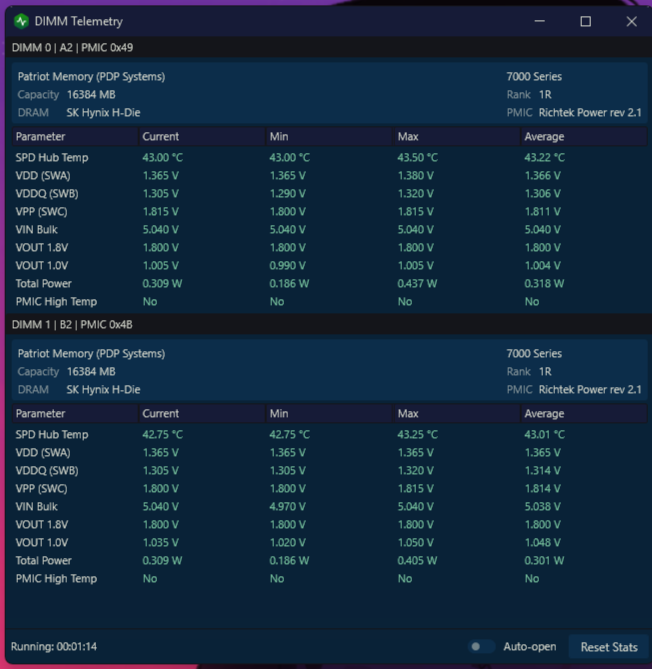Click DIMM 1 VOUT 1.8V row label
The height and width of the screenshot is (669, 652).
42,524
